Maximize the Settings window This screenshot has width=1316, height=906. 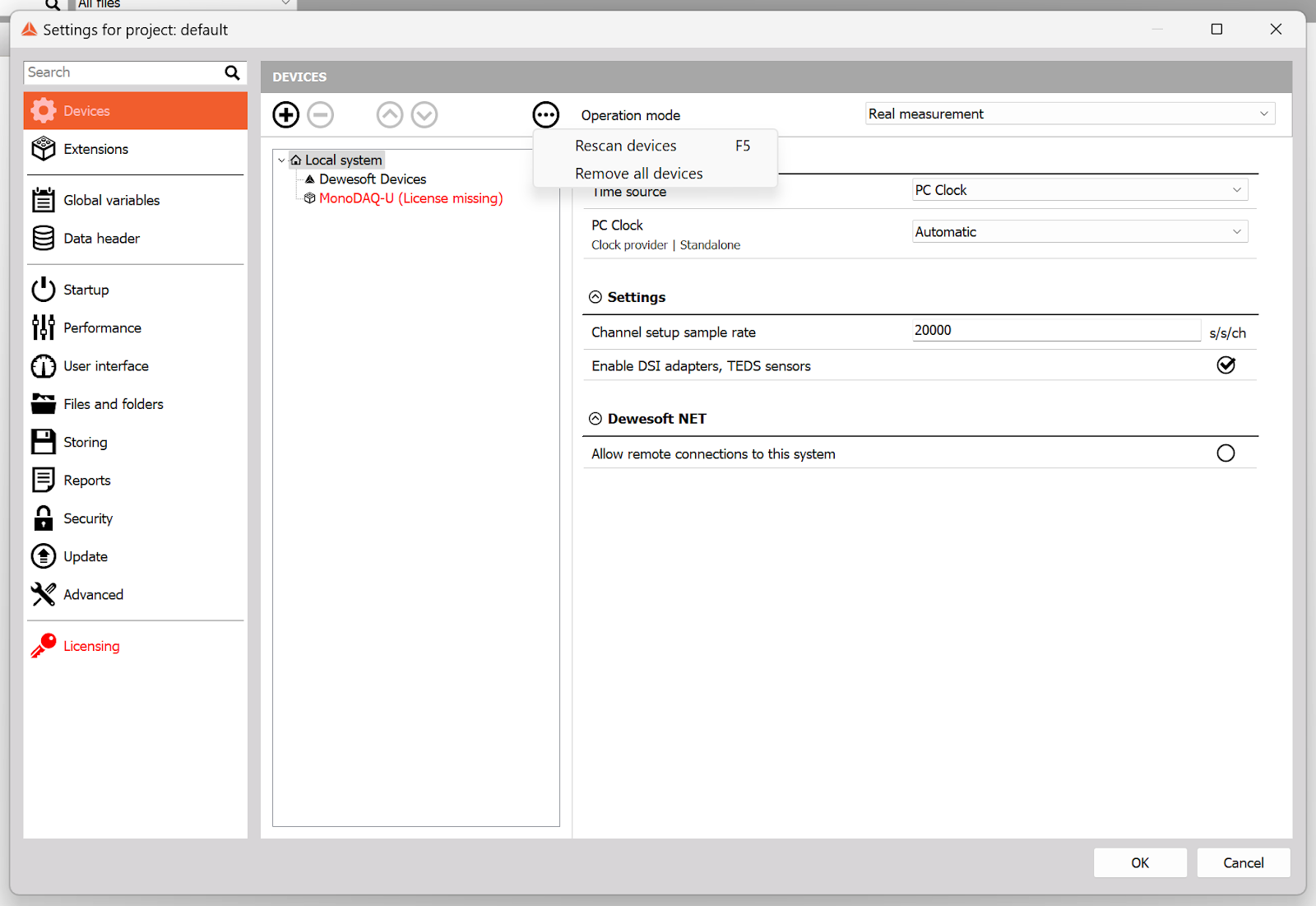[1216, 30]
